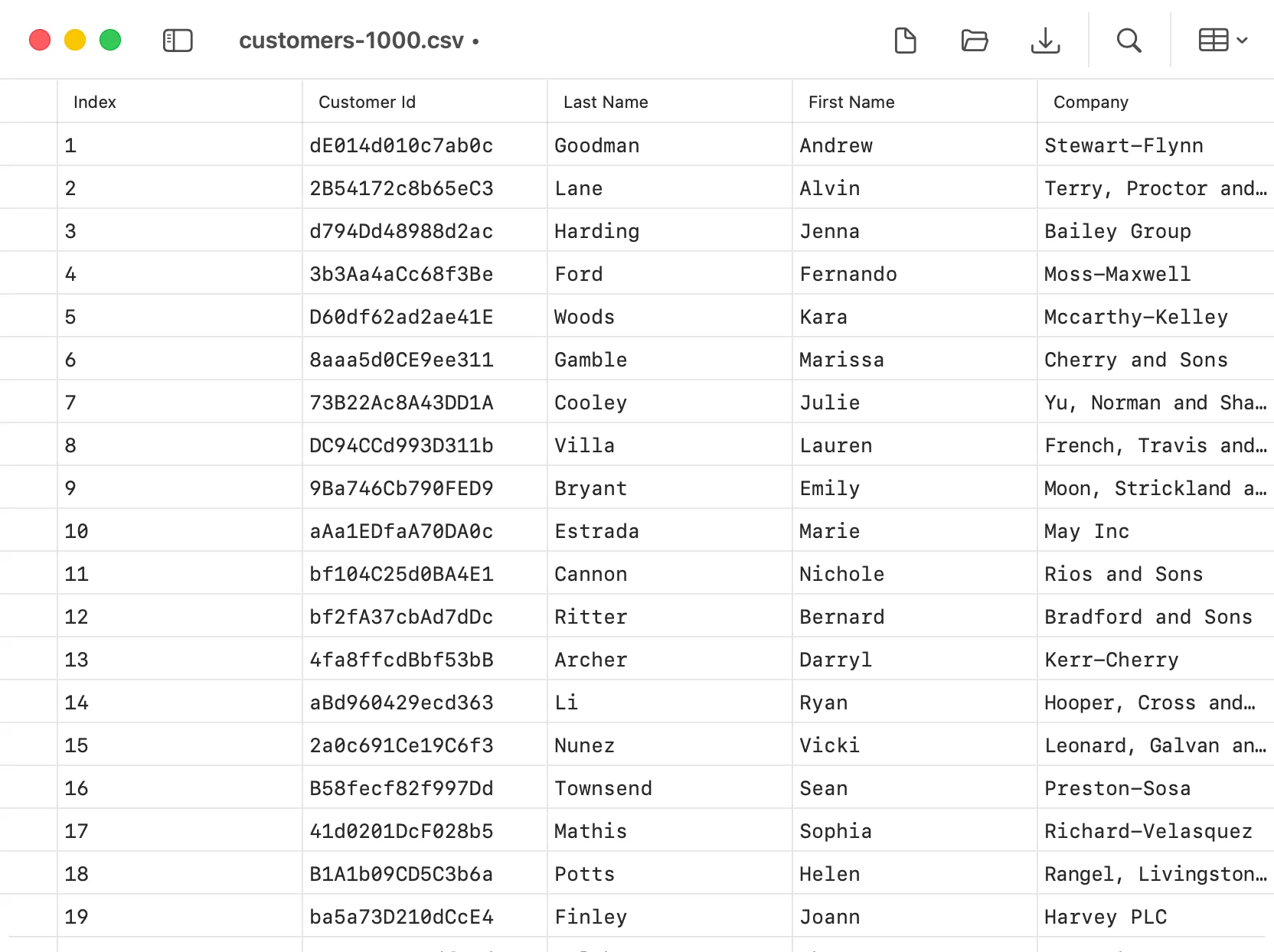Select cell DC94CCd993D311b
Screen dimensions: 1274x952
coord(425,445)
